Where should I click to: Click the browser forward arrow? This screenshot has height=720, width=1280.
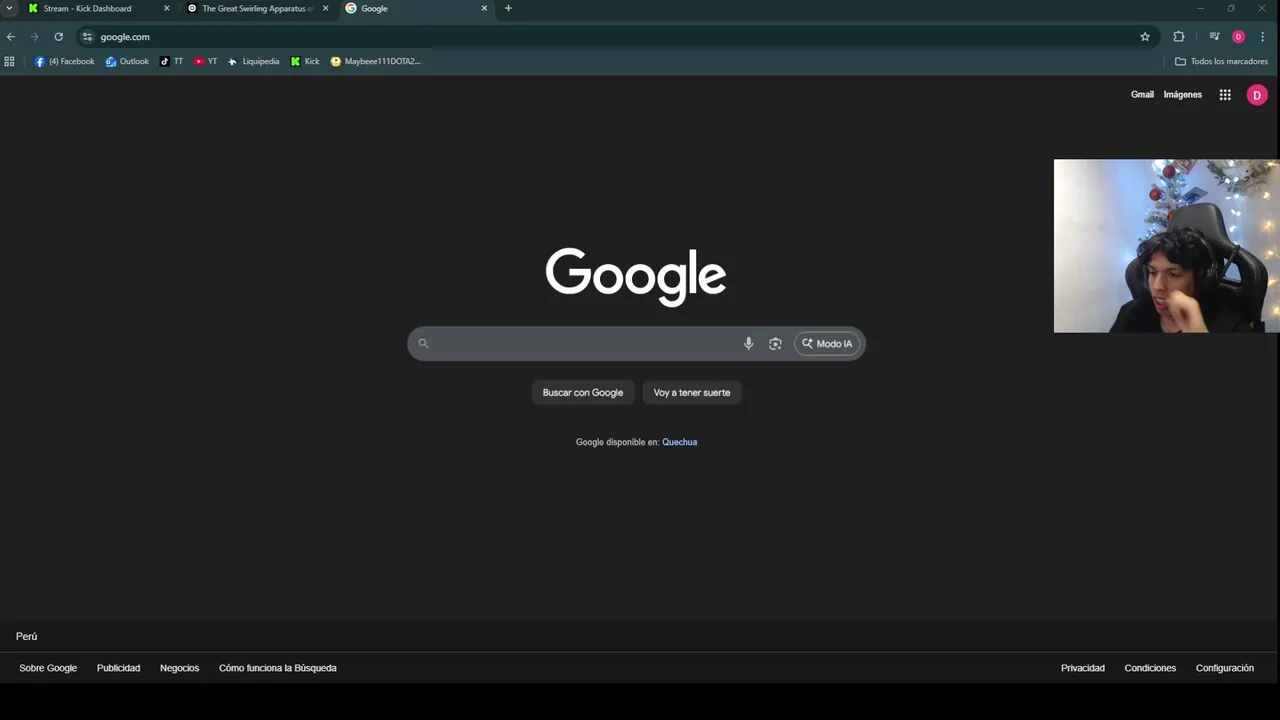(x=34, y=37)
